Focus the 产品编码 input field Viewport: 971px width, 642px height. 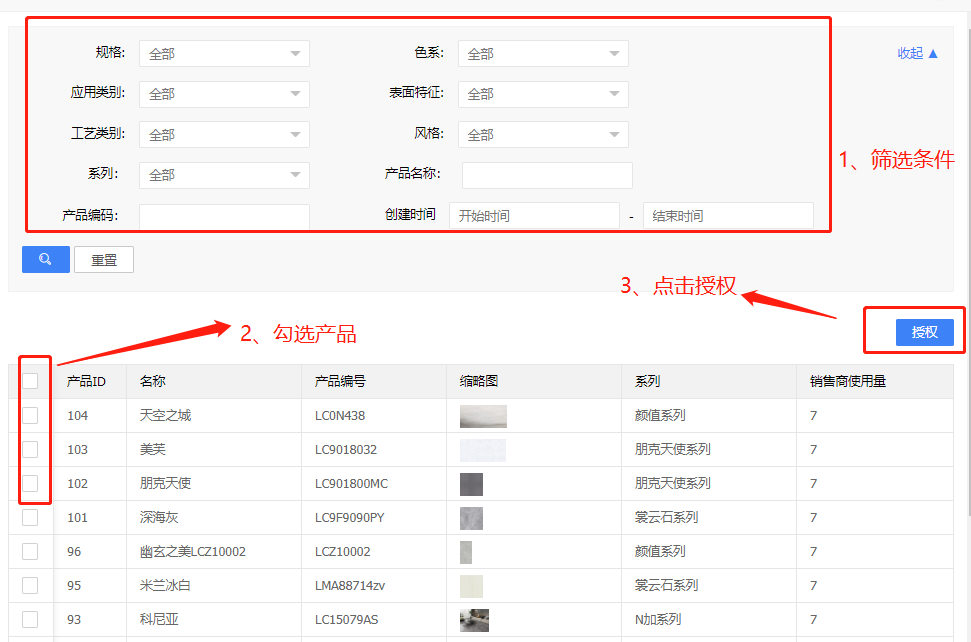[x=224, y=217]
